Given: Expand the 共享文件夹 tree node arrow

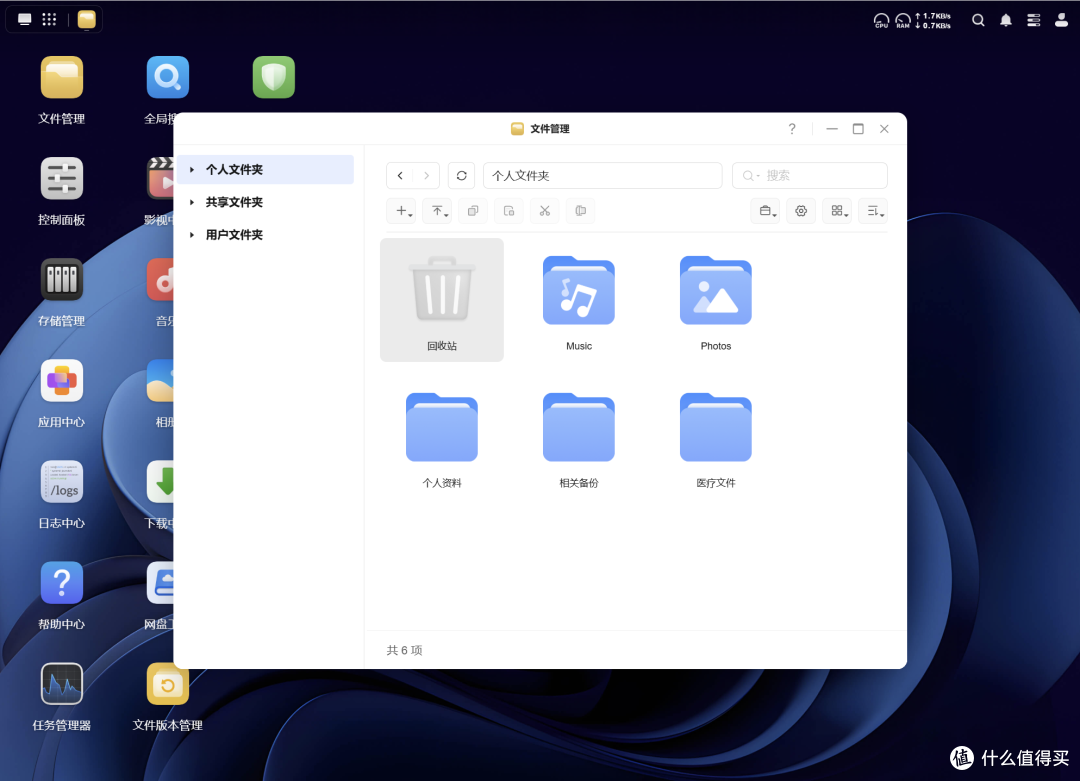Looking at the screenshot, I should pyautogui.click(x=192, y=202).
